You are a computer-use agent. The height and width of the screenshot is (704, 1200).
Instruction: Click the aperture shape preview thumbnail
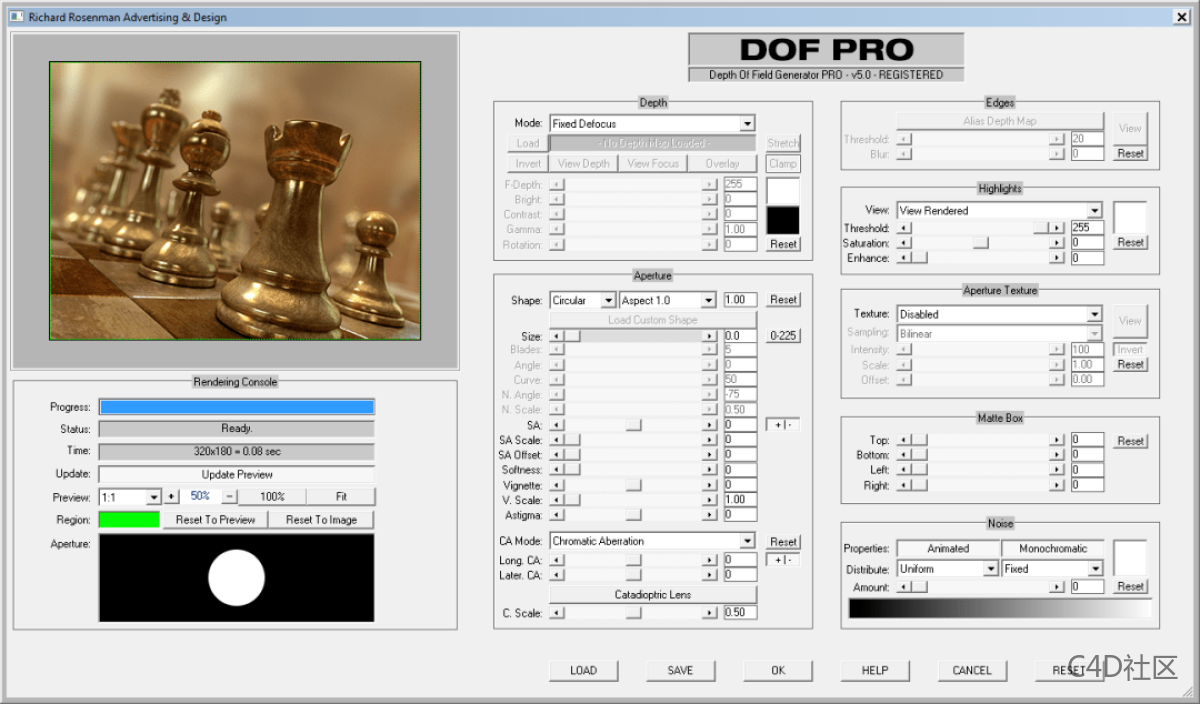tap(236, 578)
